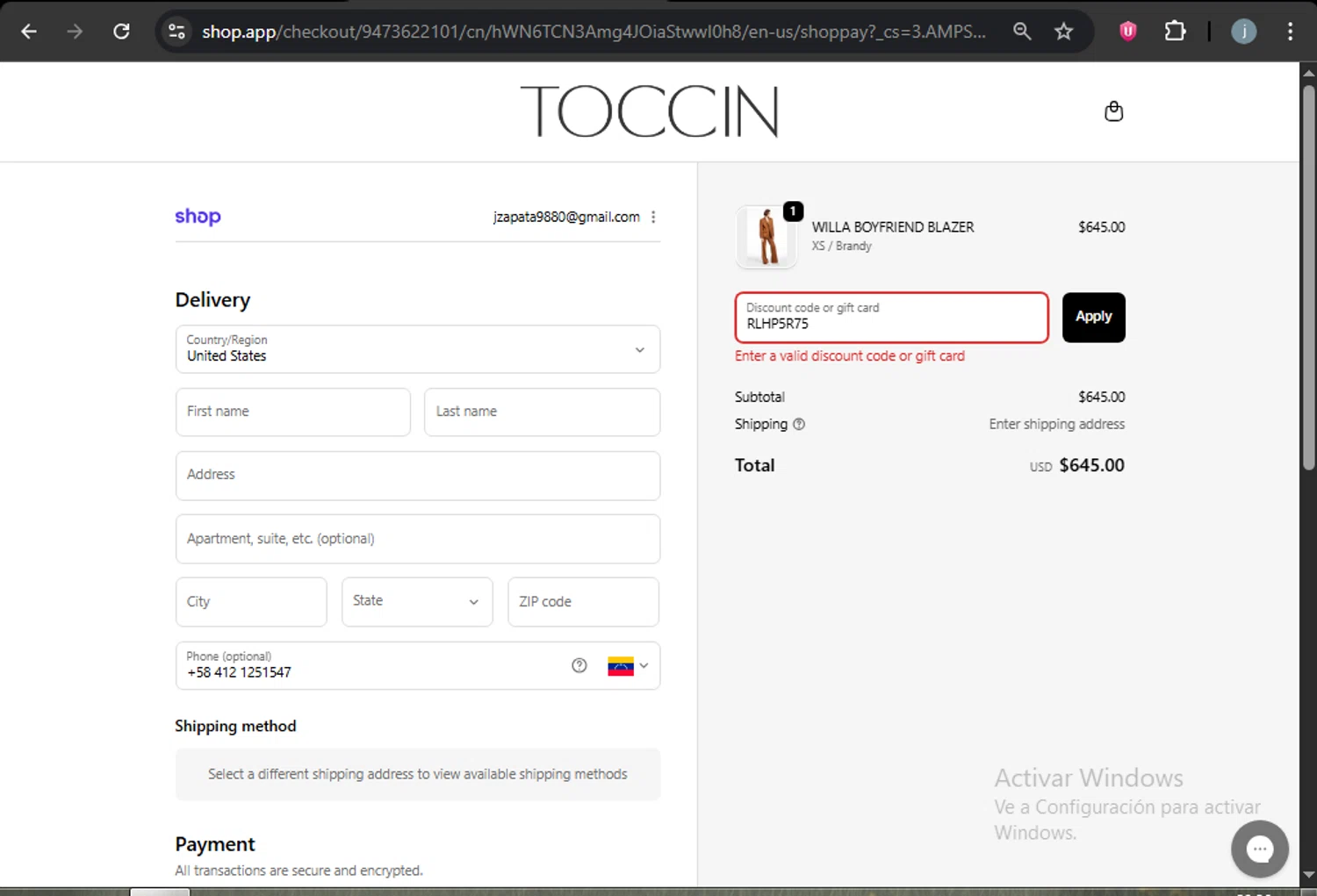This screenshot has width=1317, height=896.
Task: Click the XS / Brandy variant text
Action: 841,246
